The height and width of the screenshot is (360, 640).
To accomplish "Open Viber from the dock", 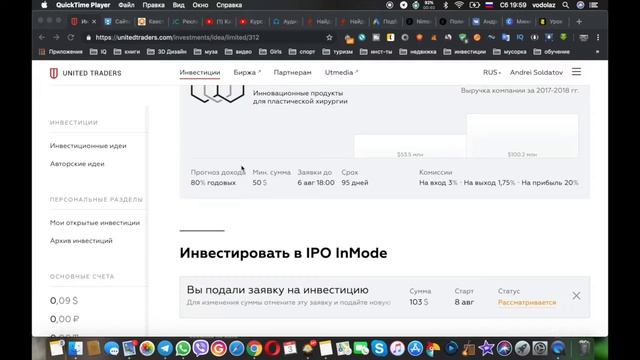I will tap(200, 348).
